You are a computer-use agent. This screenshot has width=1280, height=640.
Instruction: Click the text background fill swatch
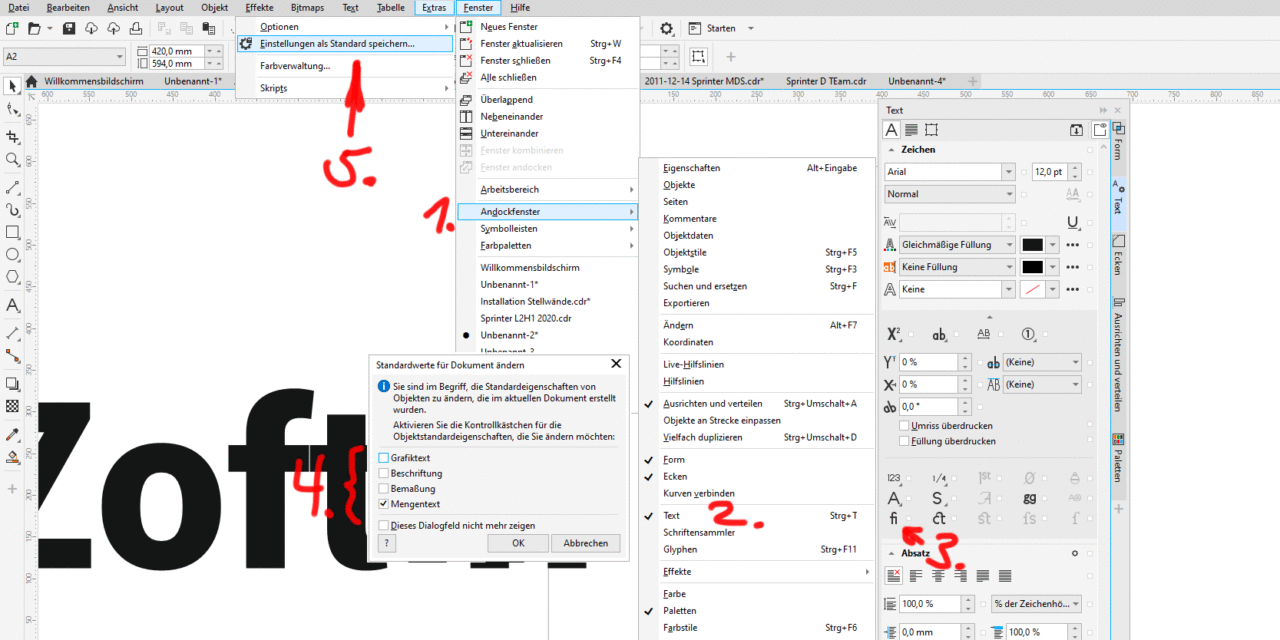point(1033,267)
